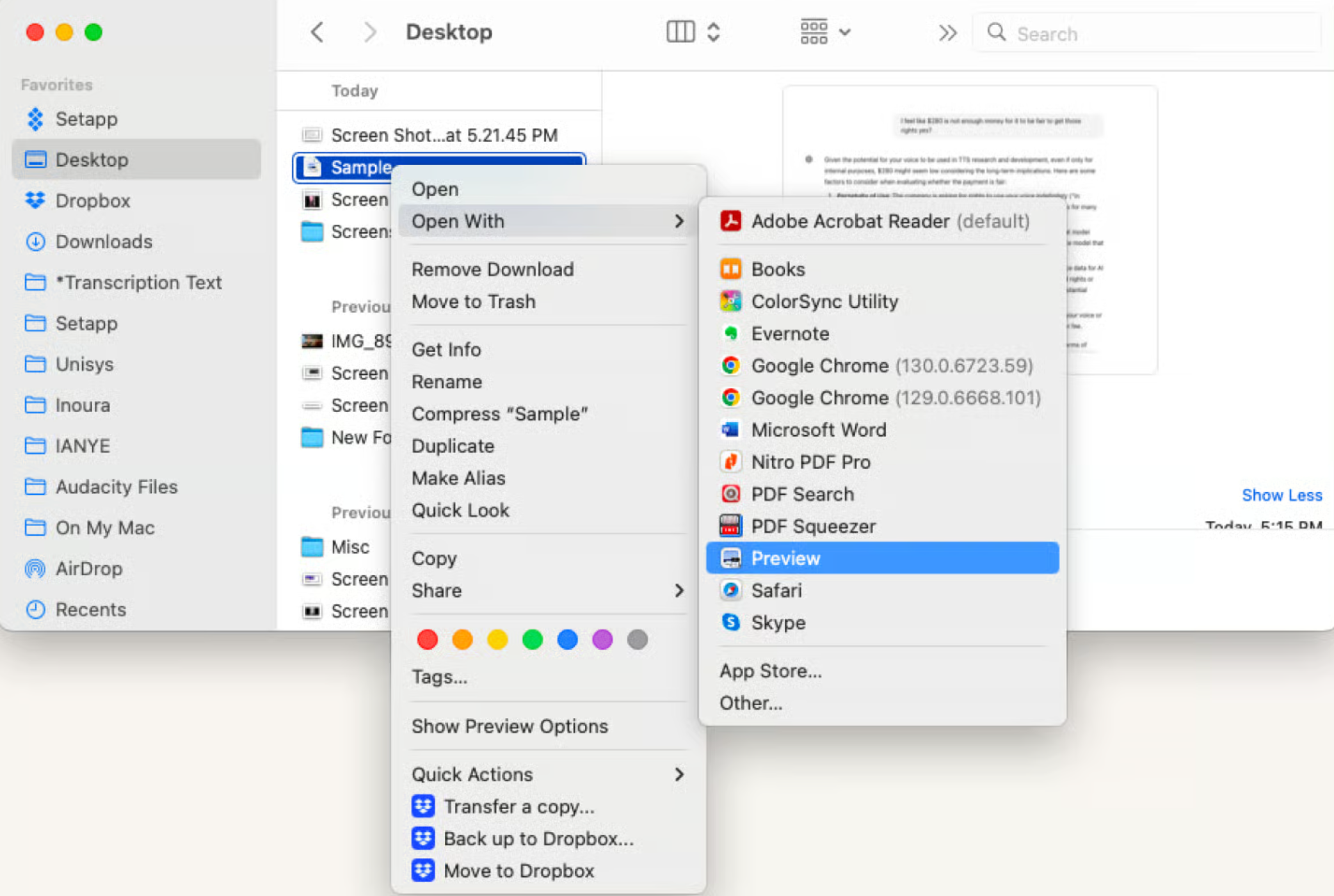Image resolution: width=1334 pixels, height=896 pixels.
Task: Click Tags… in the context menu
Action: 548,676
